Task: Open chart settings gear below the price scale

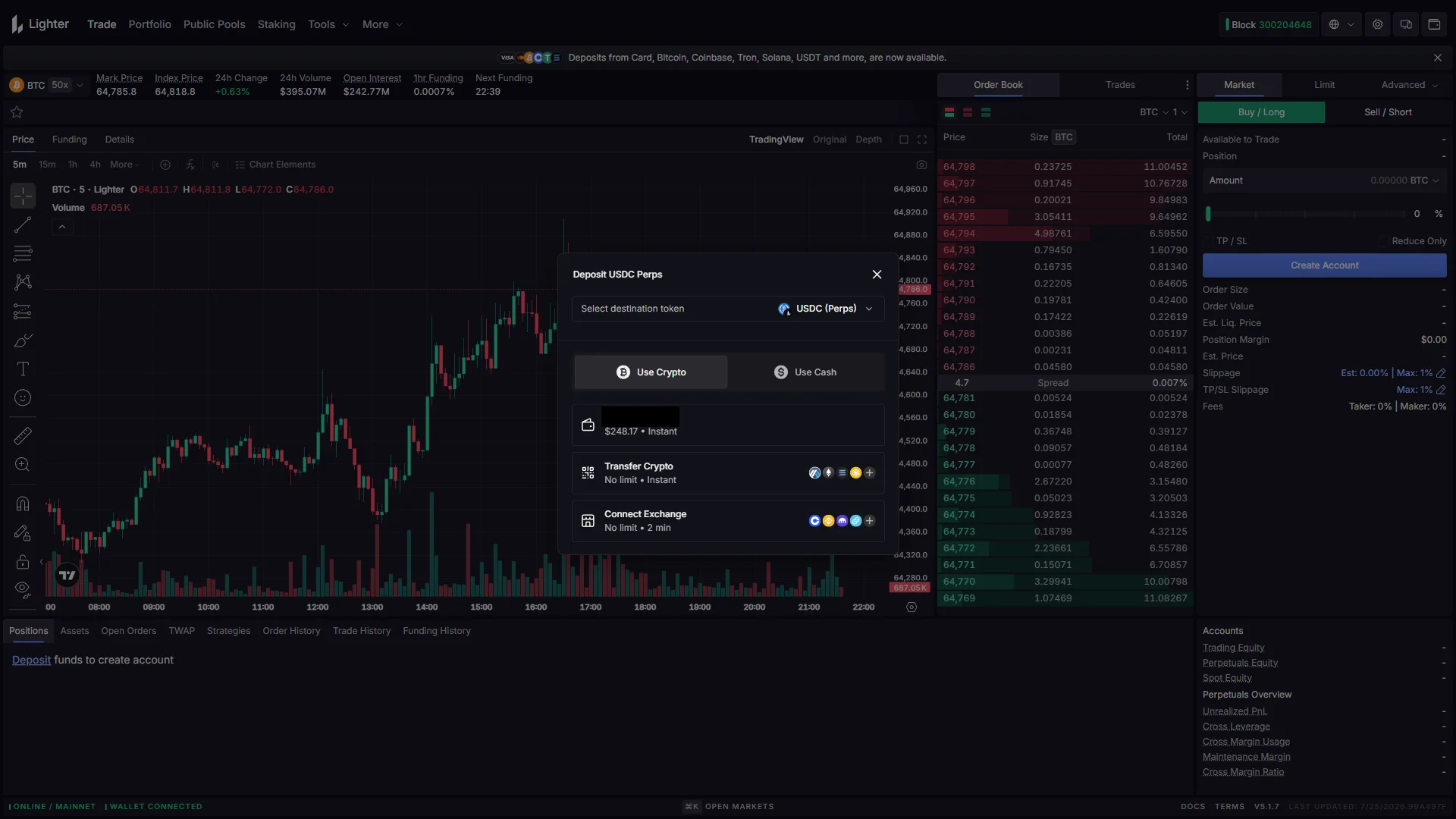Action: coord(912,607)
